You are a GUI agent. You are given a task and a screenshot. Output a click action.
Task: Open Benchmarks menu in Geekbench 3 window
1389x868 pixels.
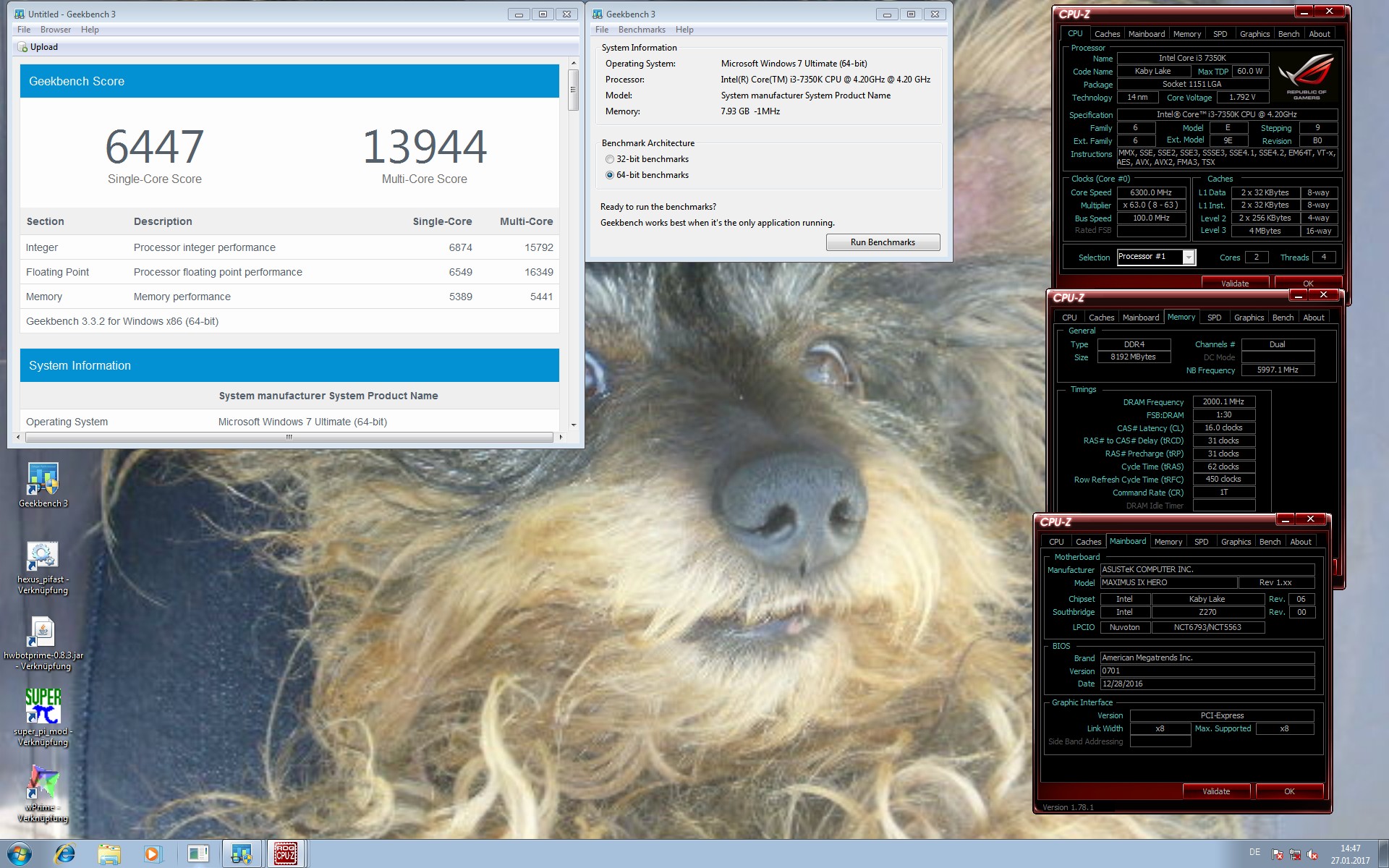[642, 30]
